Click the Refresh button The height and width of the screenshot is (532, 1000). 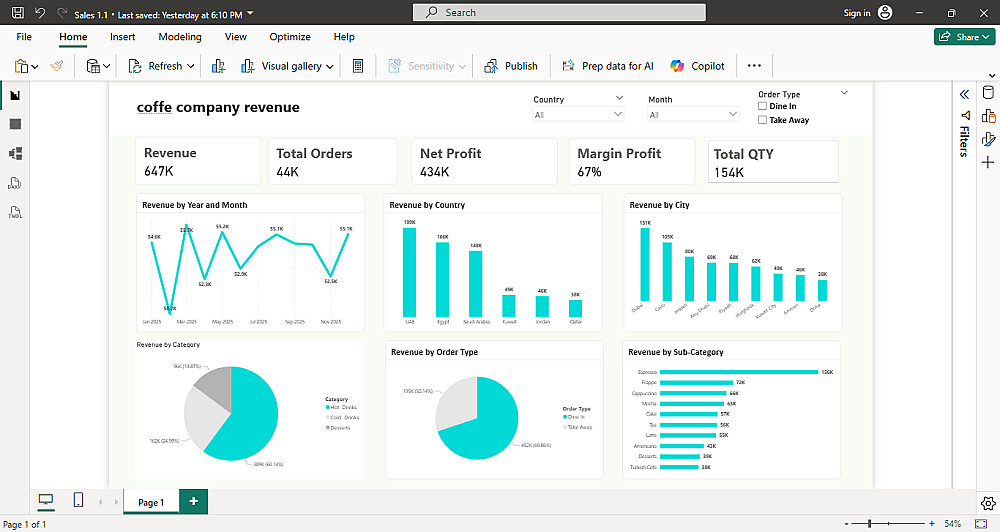[x=155, y=66]
